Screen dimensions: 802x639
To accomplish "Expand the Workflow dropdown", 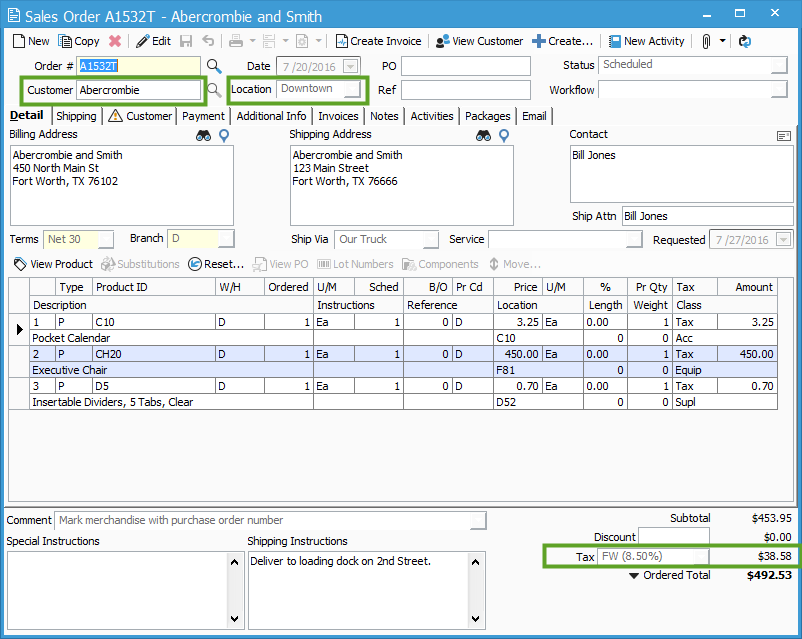I will click(x=779, y=90).
